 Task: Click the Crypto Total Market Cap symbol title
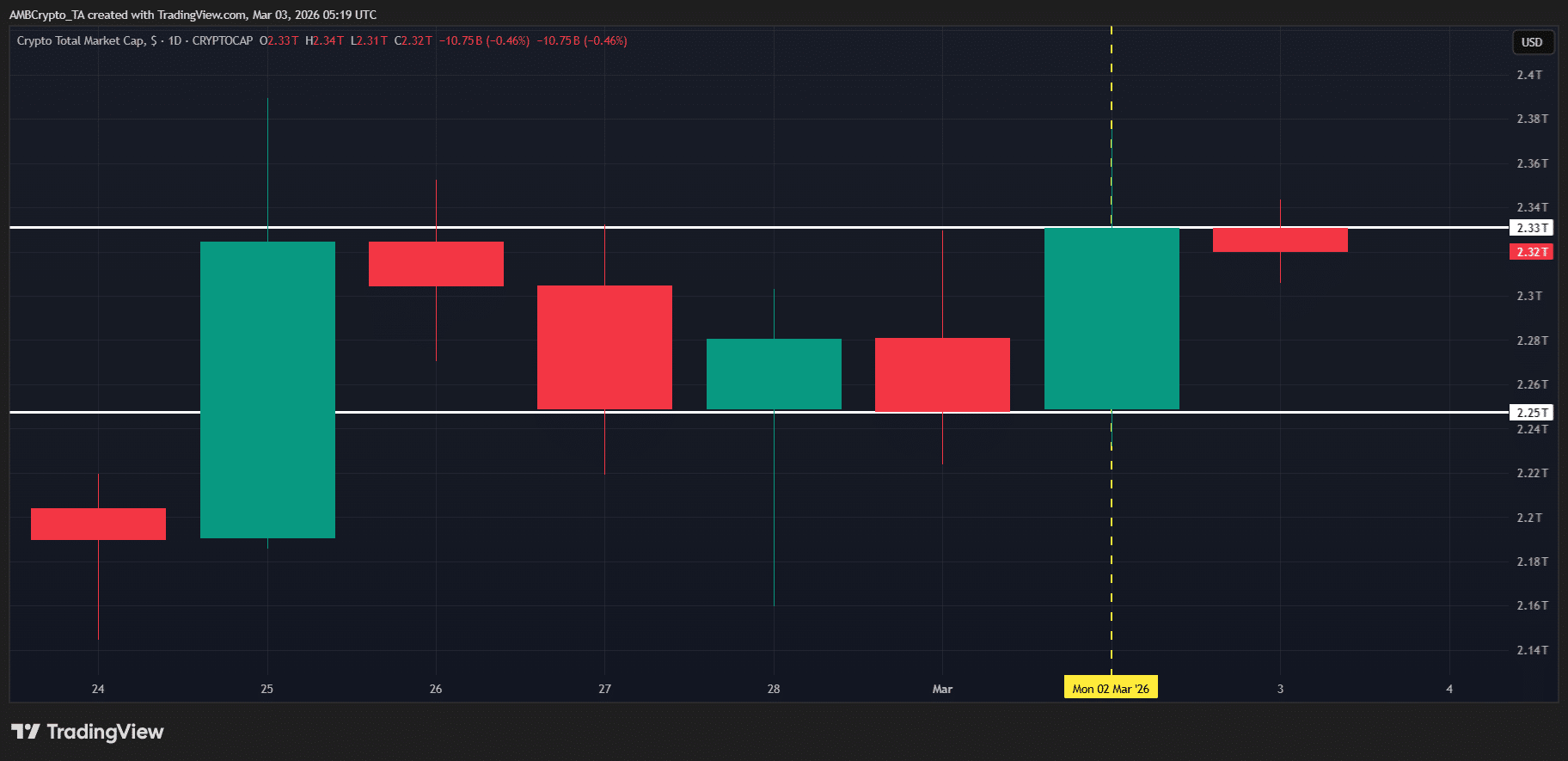(x=81, y=40)
